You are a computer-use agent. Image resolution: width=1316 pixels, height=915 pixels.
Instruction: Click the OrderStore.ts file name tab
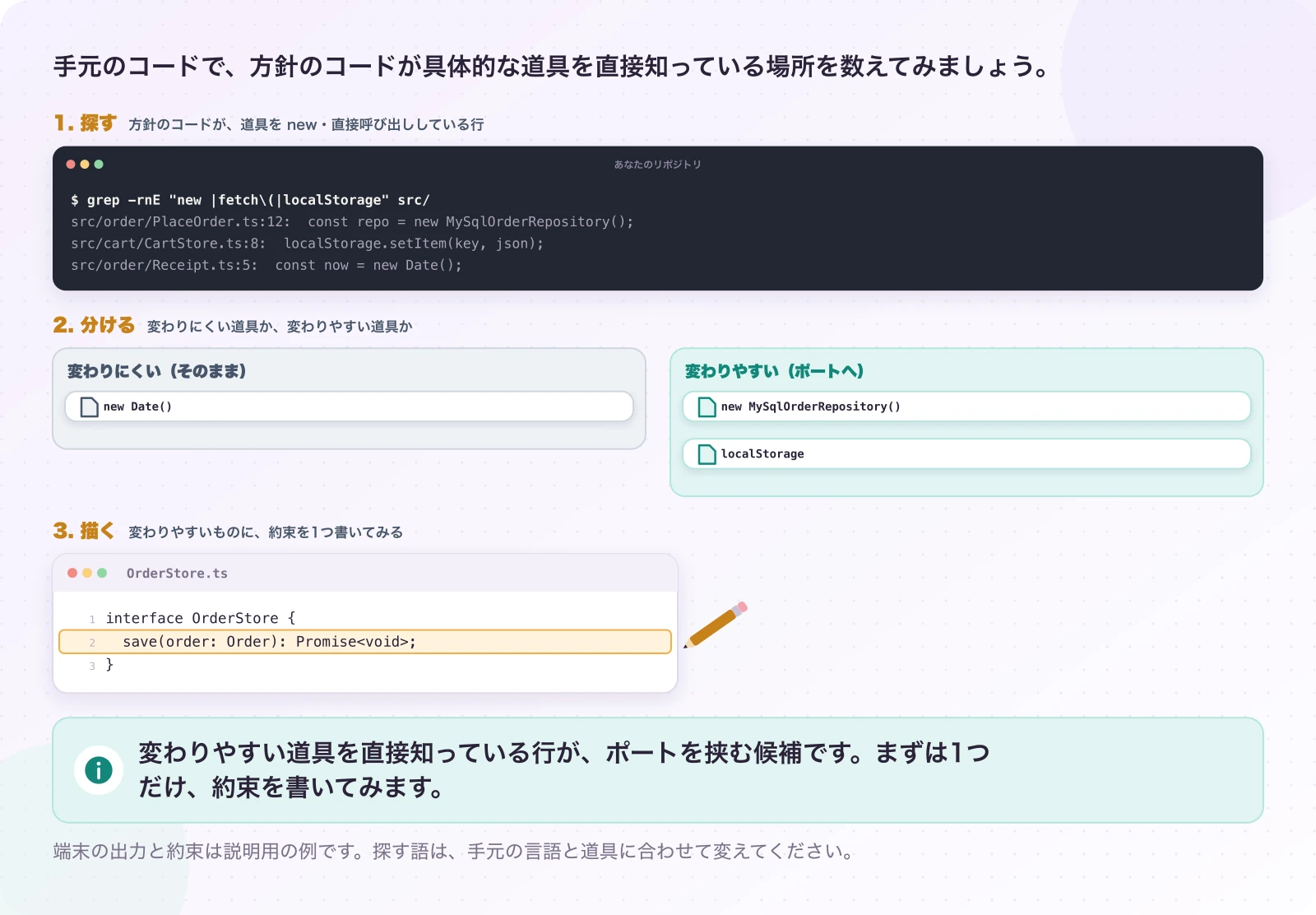[177, 574]
